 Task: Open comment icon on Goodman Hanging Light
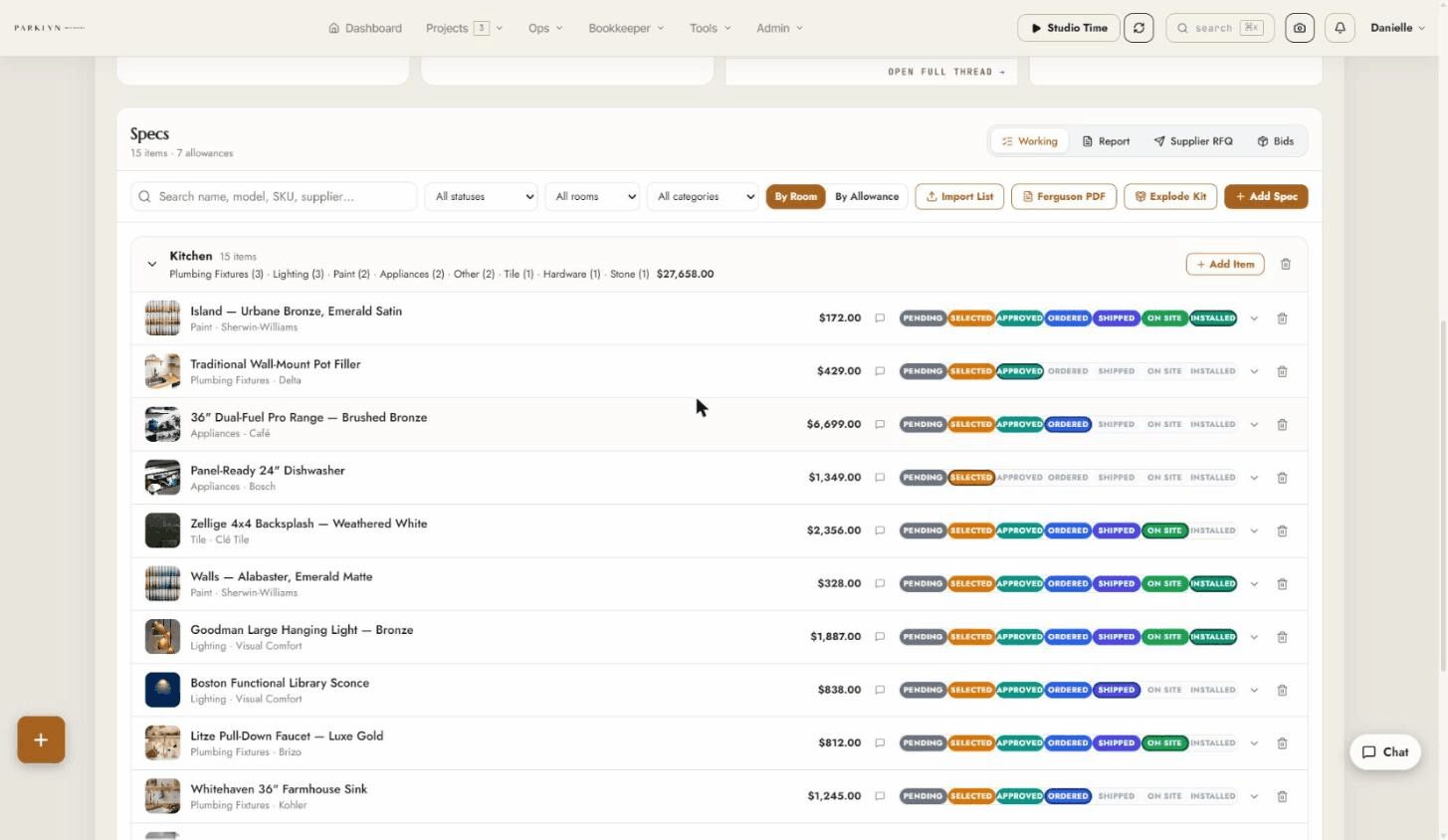[880, 637]
